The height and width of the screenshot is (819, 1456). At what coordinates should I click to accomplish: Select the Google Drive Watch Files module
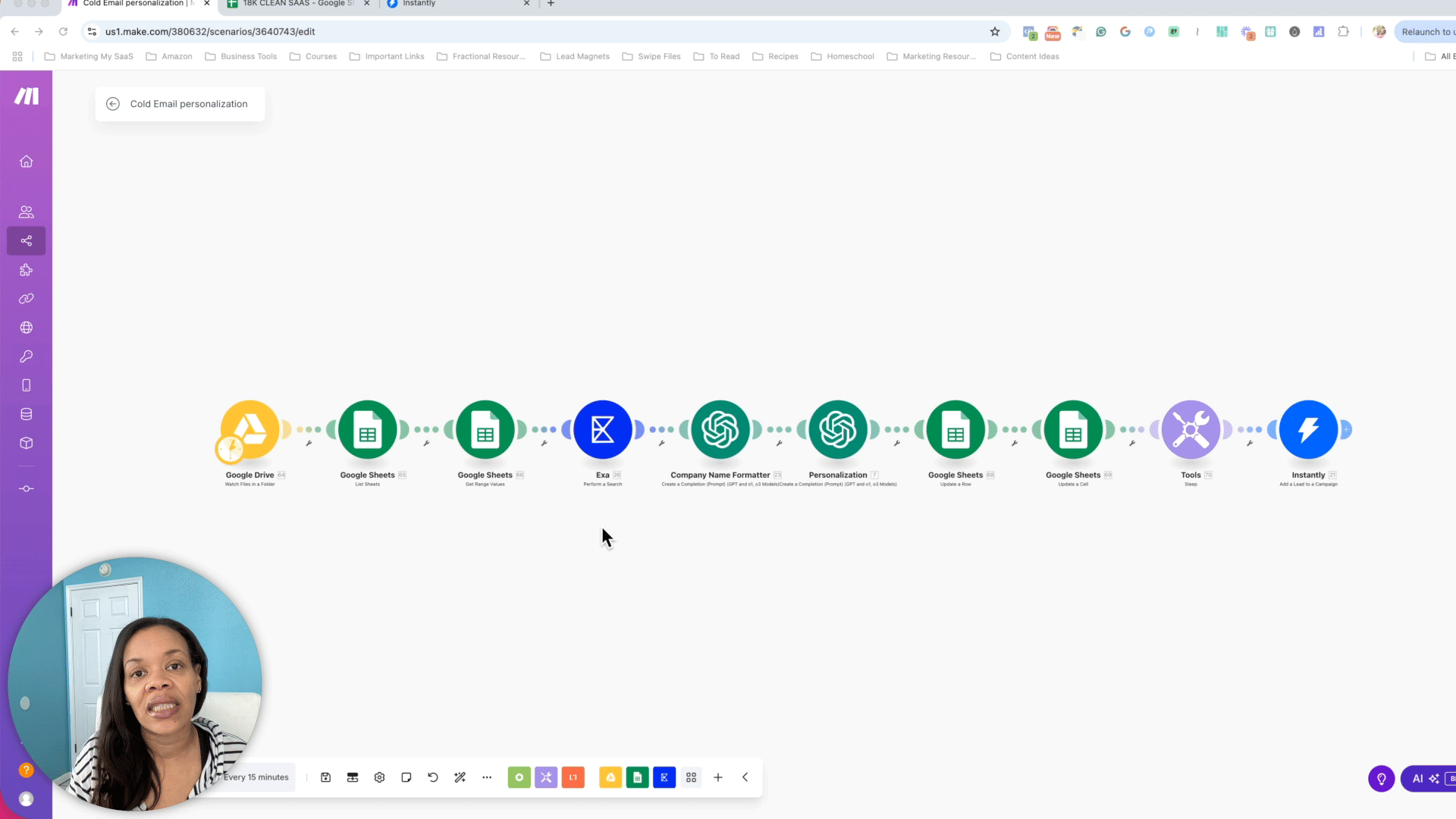click(249, 430)
